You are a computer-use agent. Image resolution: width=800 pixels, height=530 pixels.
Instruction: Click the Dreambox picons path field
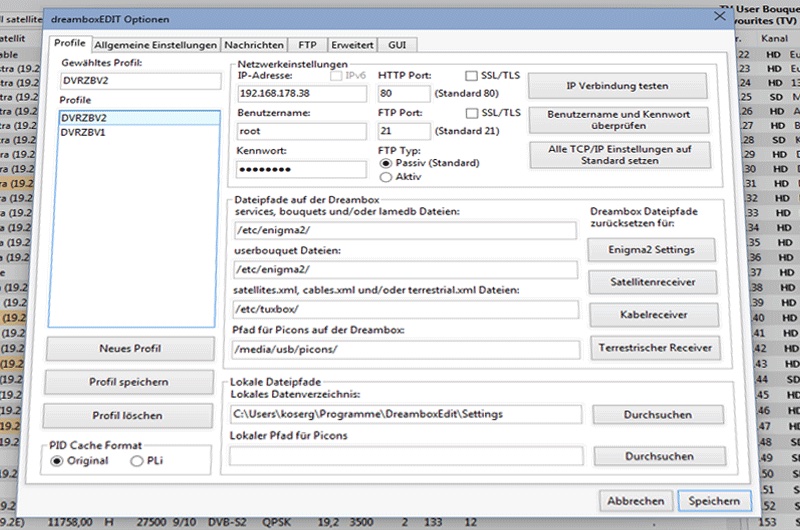406,349
